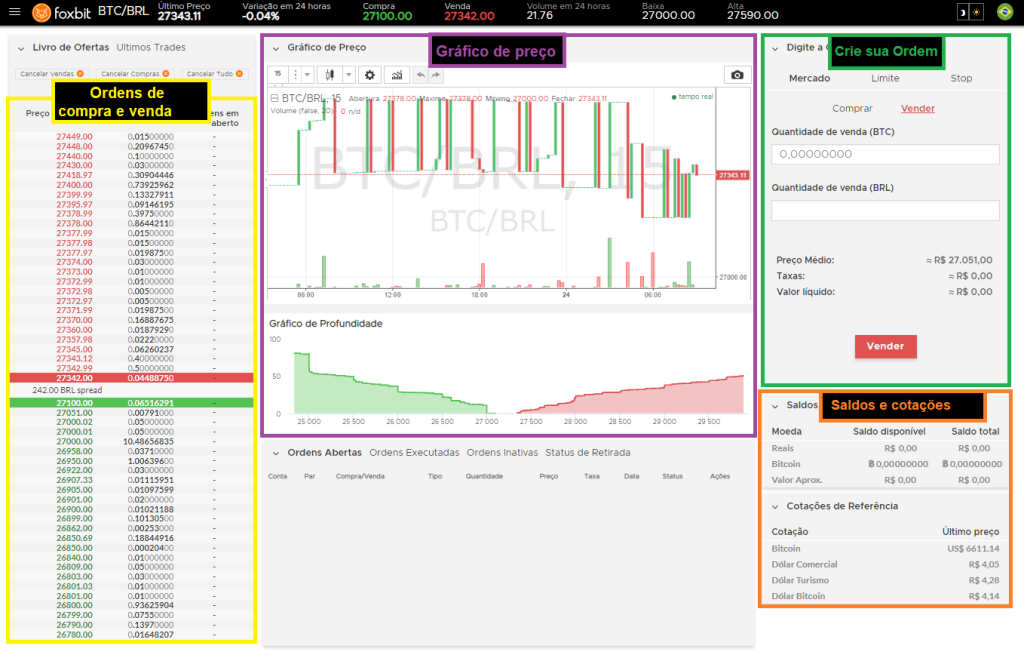
Task: Click the buy order at 26950.00
Action: tap(131, 461)
